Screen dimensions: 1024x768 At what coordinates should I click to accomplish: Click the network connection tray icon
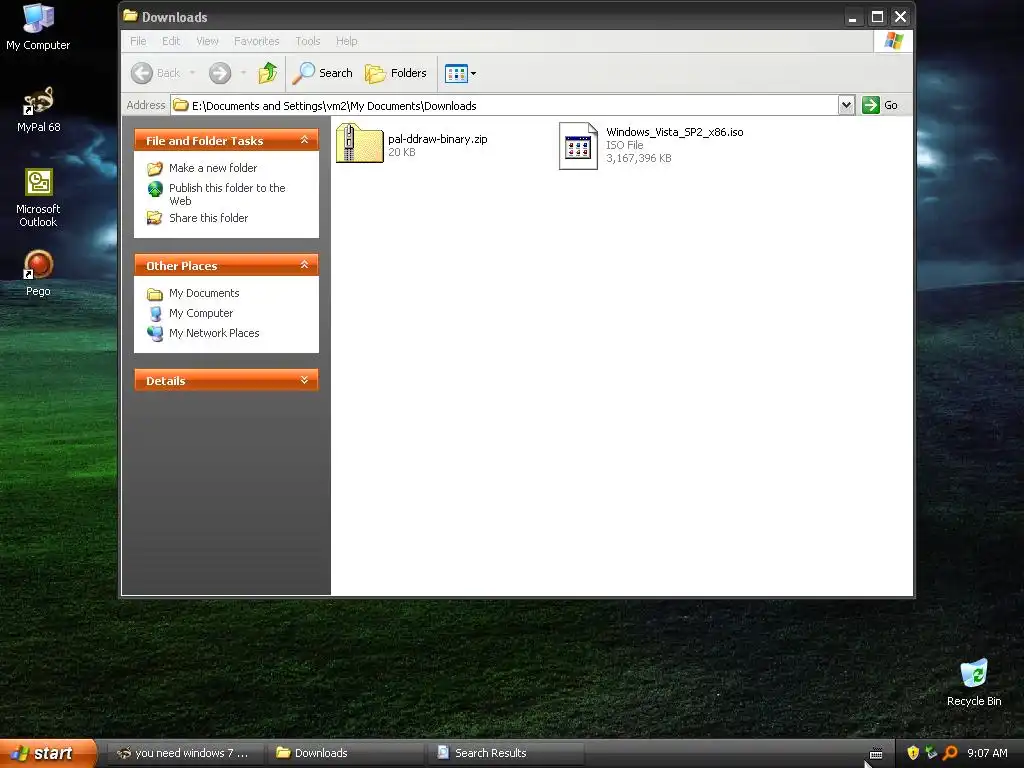(931, 753)
